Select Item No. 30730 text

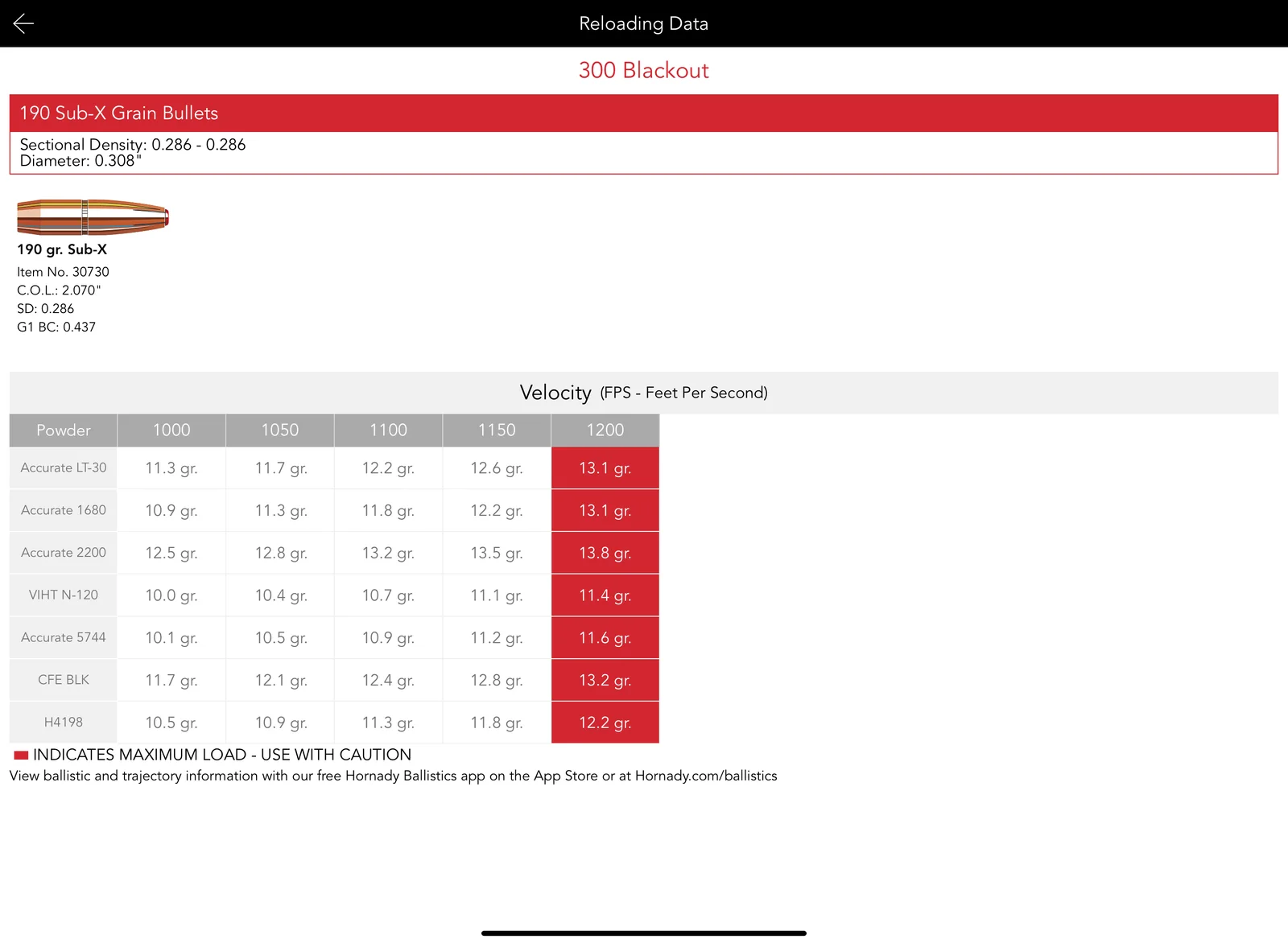pyautogui.click(x=63, y=272)
